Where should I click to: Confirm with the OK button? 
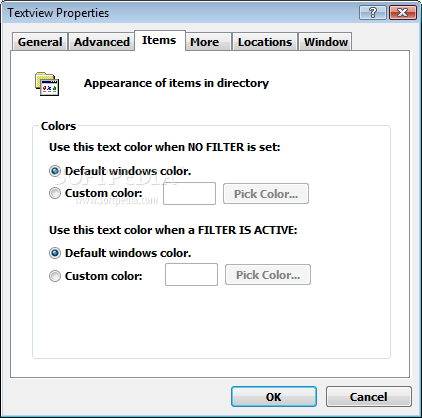click(274, 397)
